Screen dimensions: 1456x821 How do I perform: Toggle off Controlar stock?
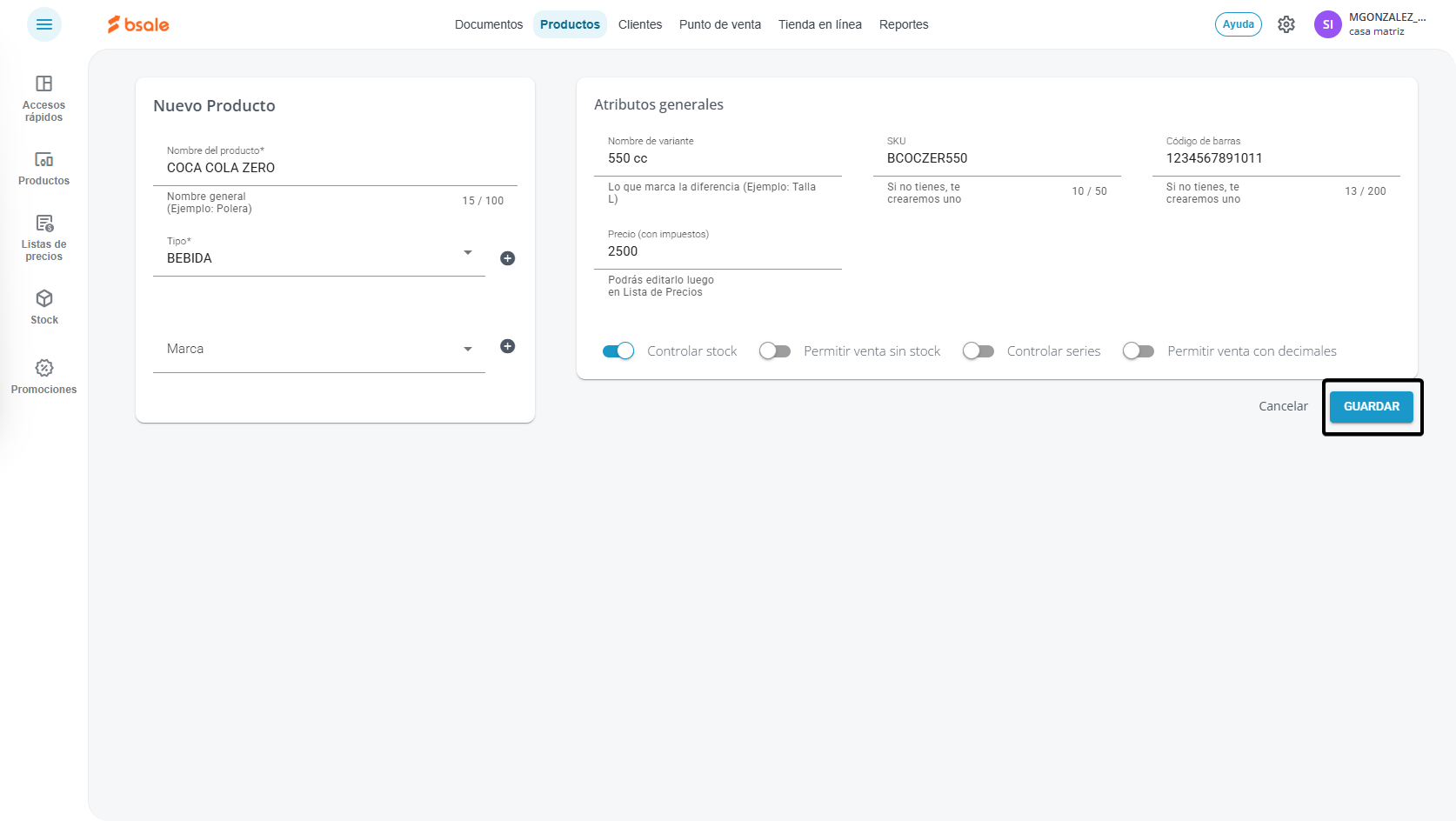618,351
